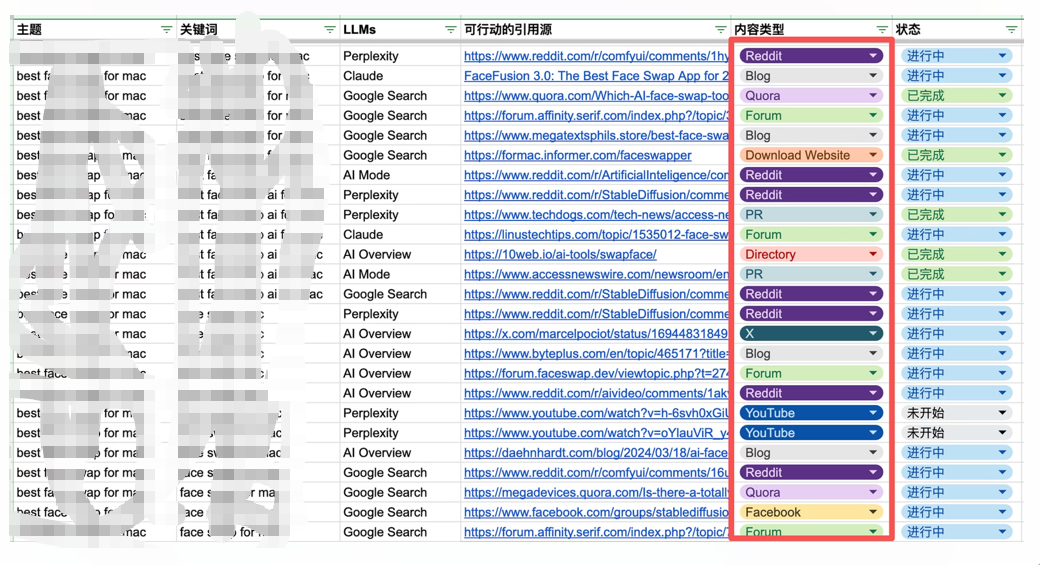
Task: Open the 状态 column filter icon
Action: click(x=1011, y=30)
